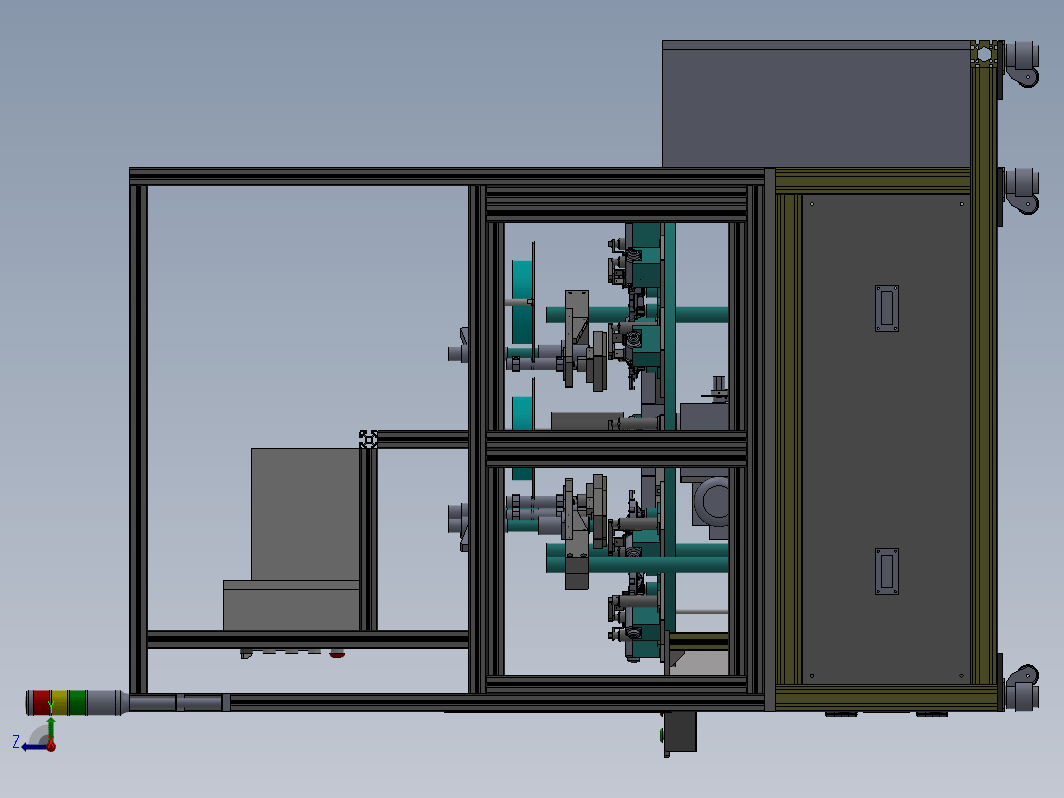The width and height of the screenshot is (1064, 798).
Task: Click the blue Z axis arrow of triad
Action: tap(34, 747)
